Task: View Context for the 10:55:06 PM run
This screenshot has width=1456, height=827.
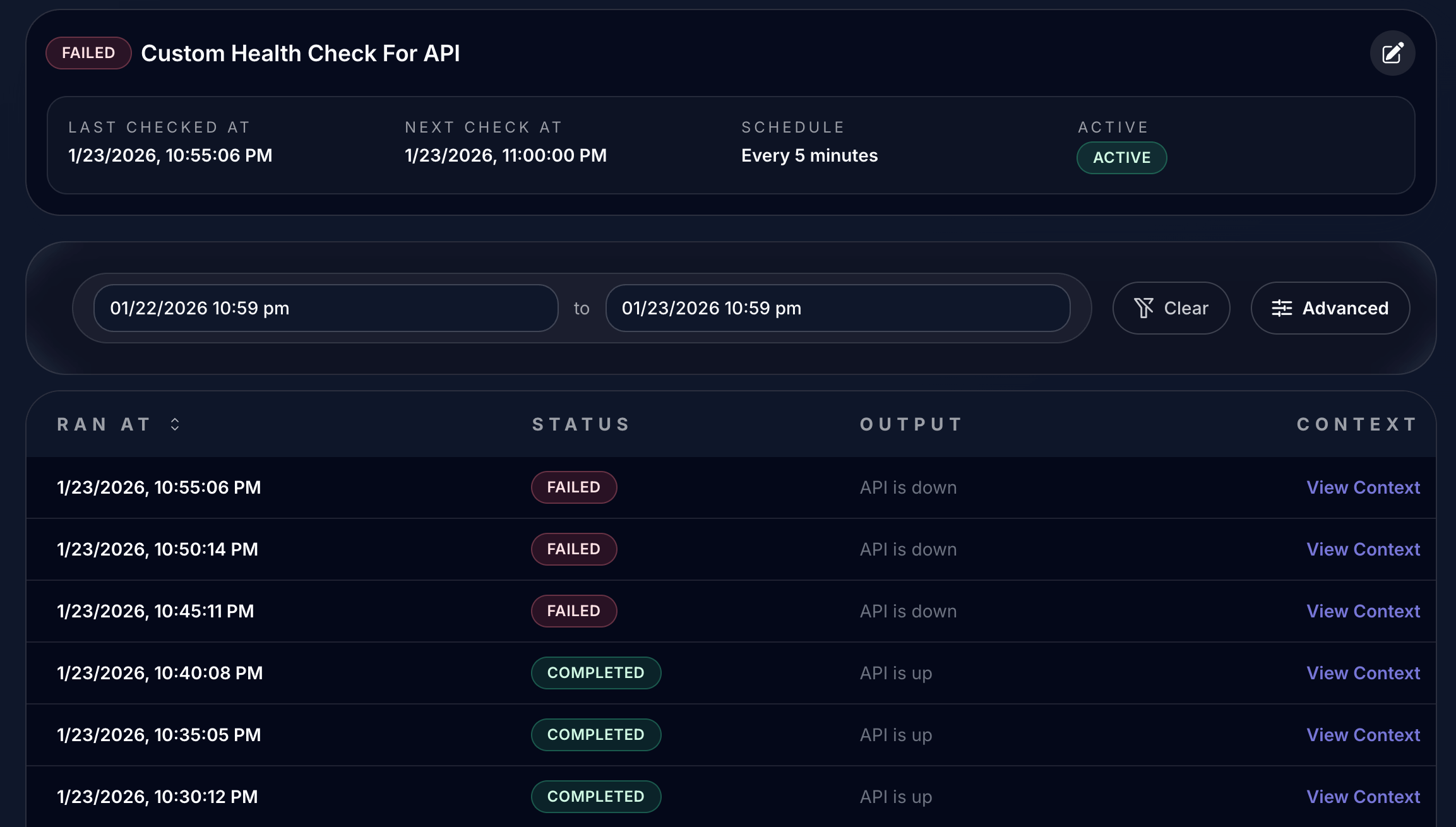Action: pyautogui.click(x=1363, y=487)
